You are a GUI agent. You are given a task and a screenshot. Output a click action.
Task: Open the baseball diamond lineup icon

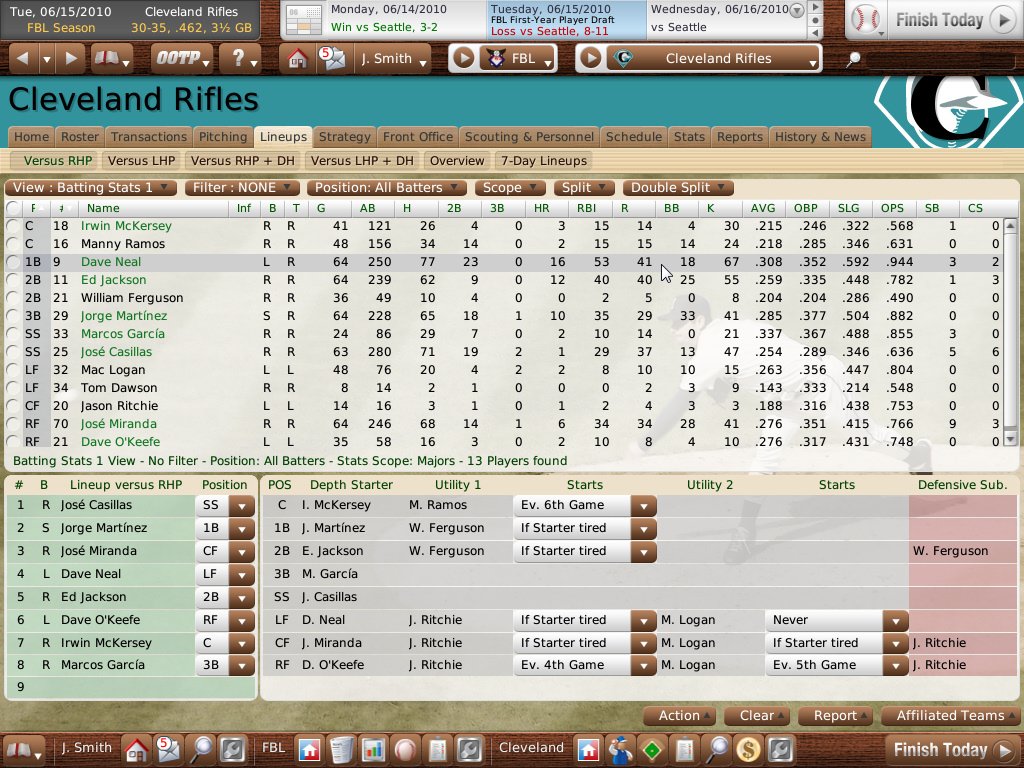coord(652,748)
